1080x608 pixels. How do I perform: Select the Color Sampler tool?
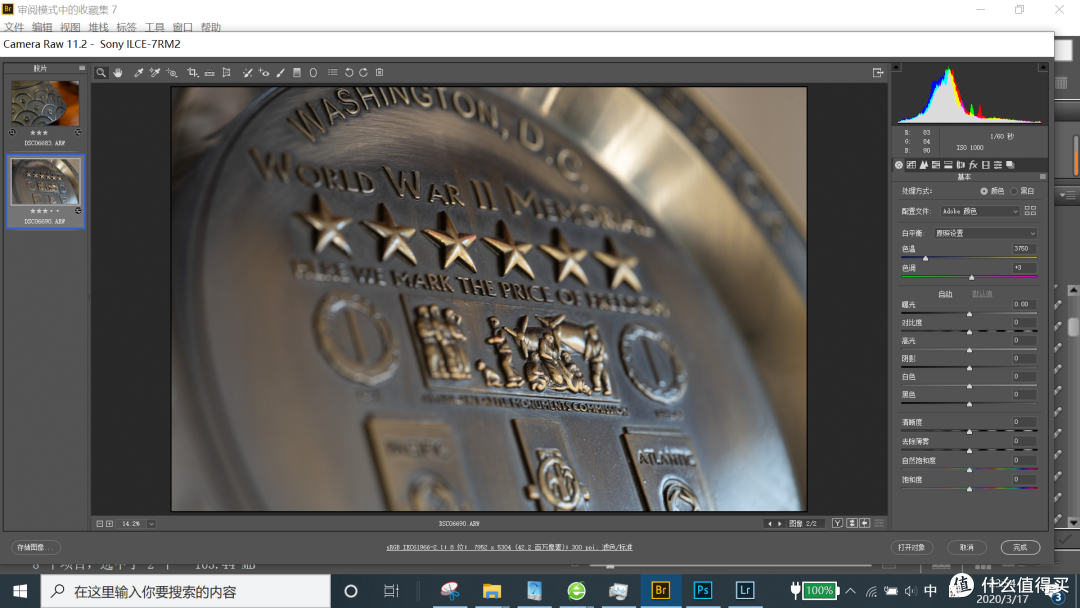coord(155,73)
